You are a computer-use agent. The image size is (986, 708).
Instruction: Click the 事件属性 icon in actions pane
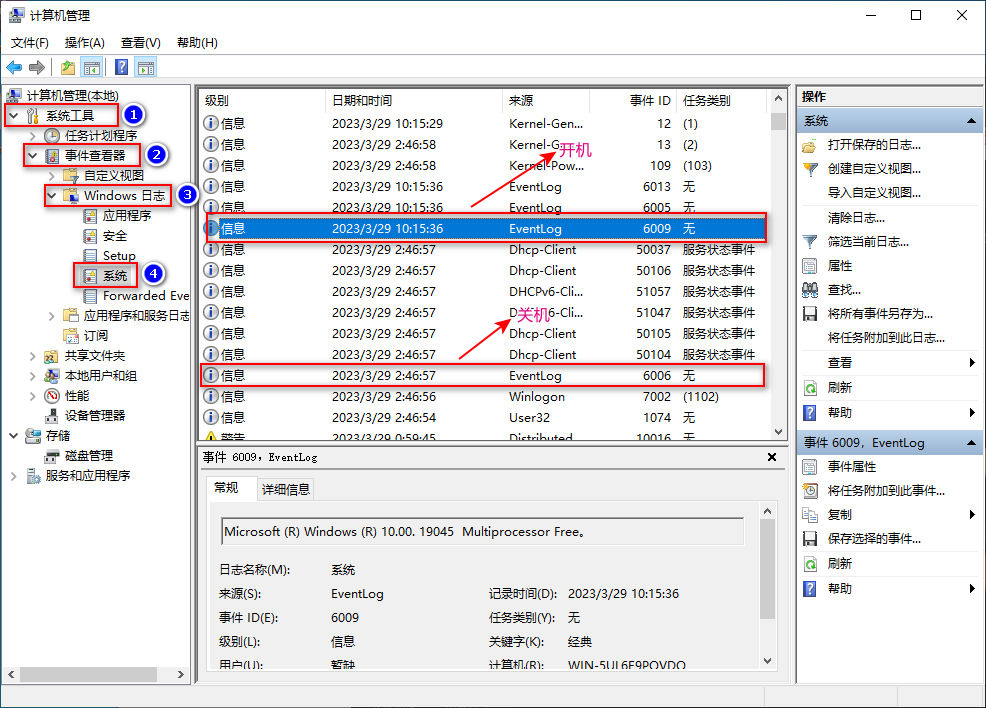pyautogui.click(x=810, y=467)
